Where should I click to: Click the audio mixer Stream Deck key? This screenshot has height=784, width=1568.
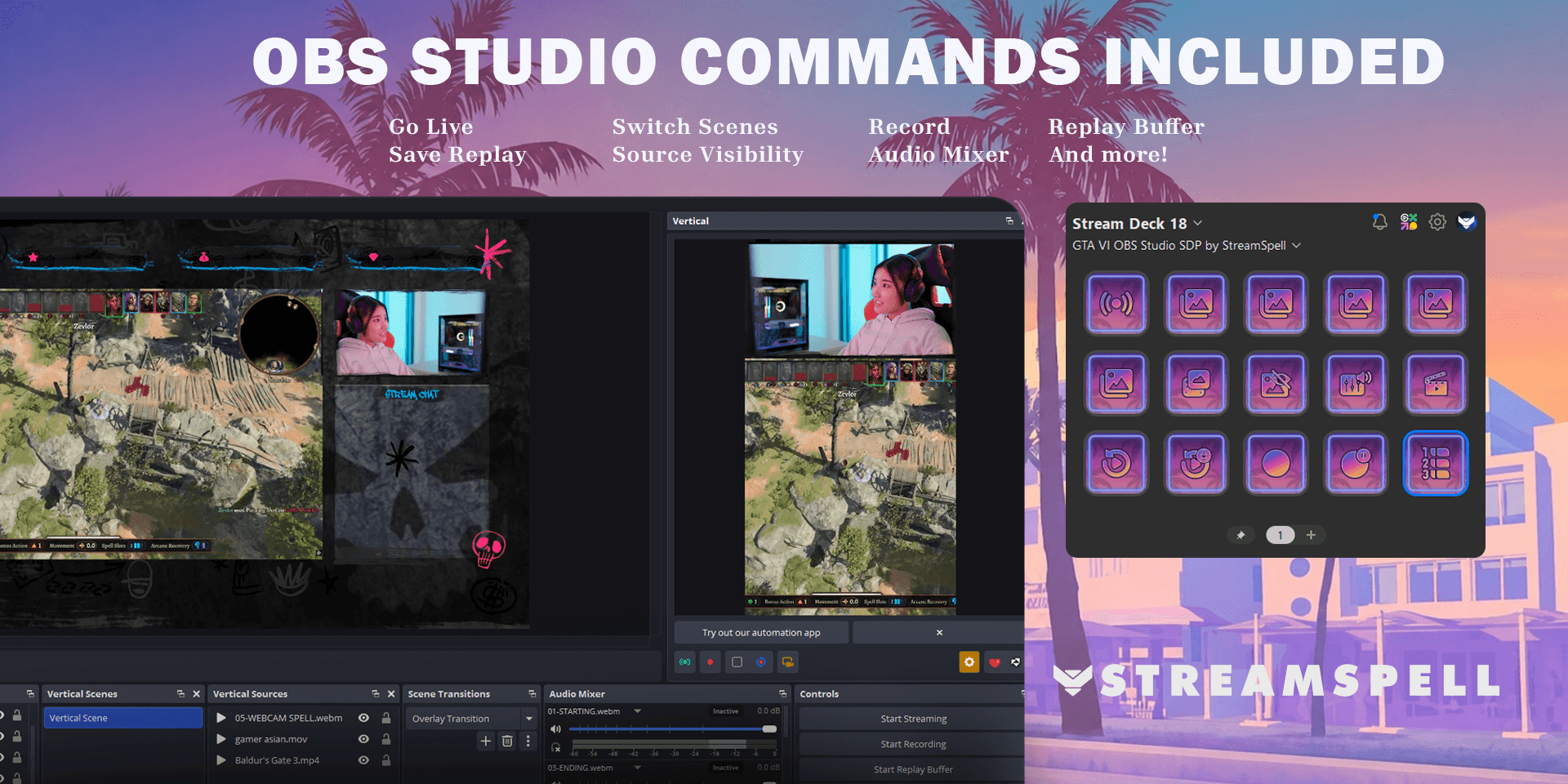pos(1356,383)
